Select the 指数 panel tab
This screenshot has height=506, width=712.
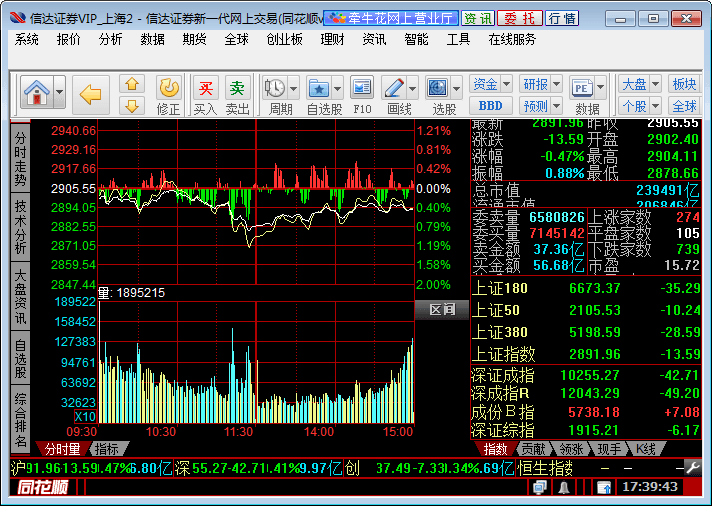click(495, 449)
